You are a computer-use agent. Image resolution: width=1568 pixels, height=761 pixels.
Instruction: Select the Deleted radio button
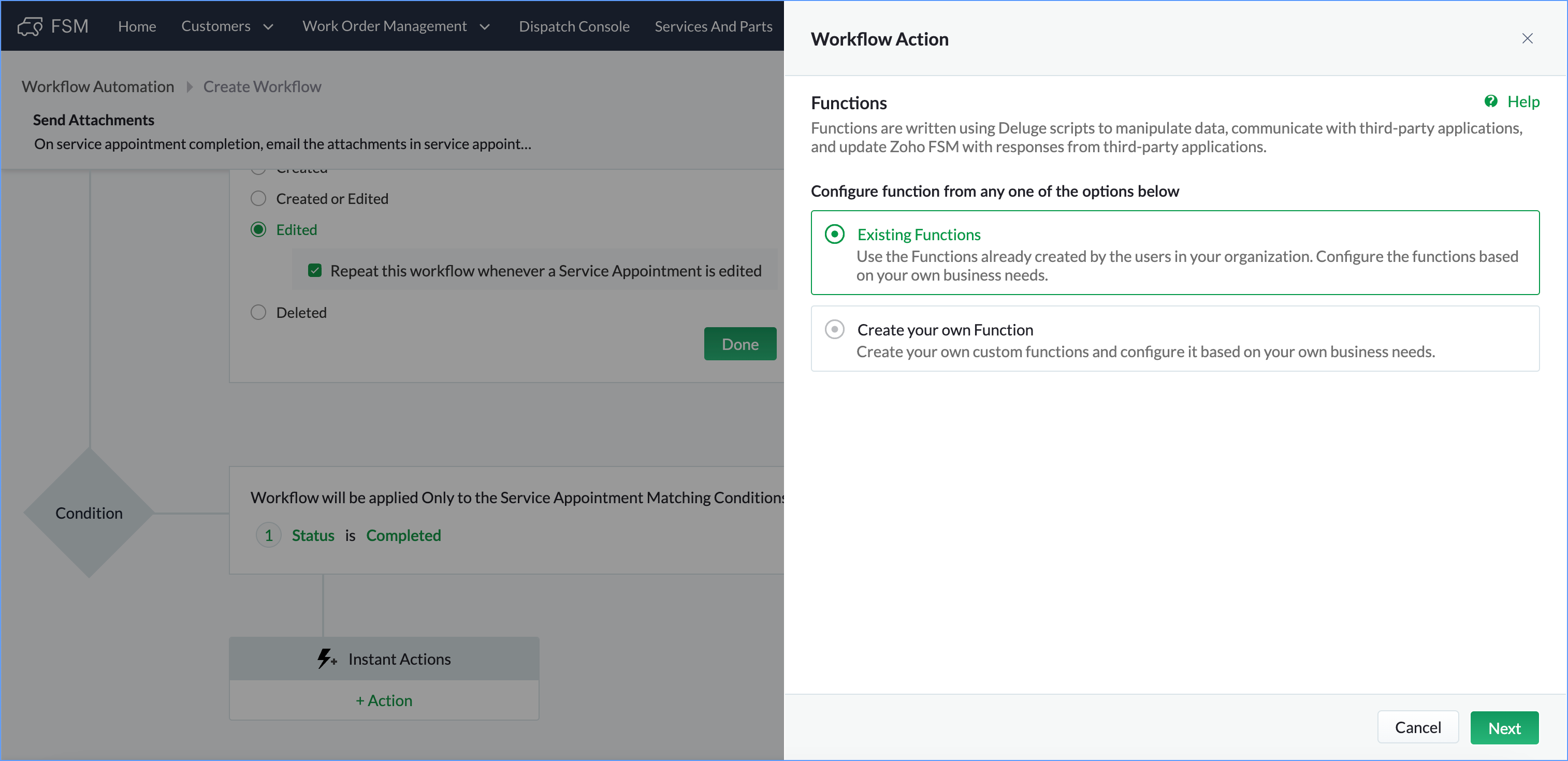259,313
